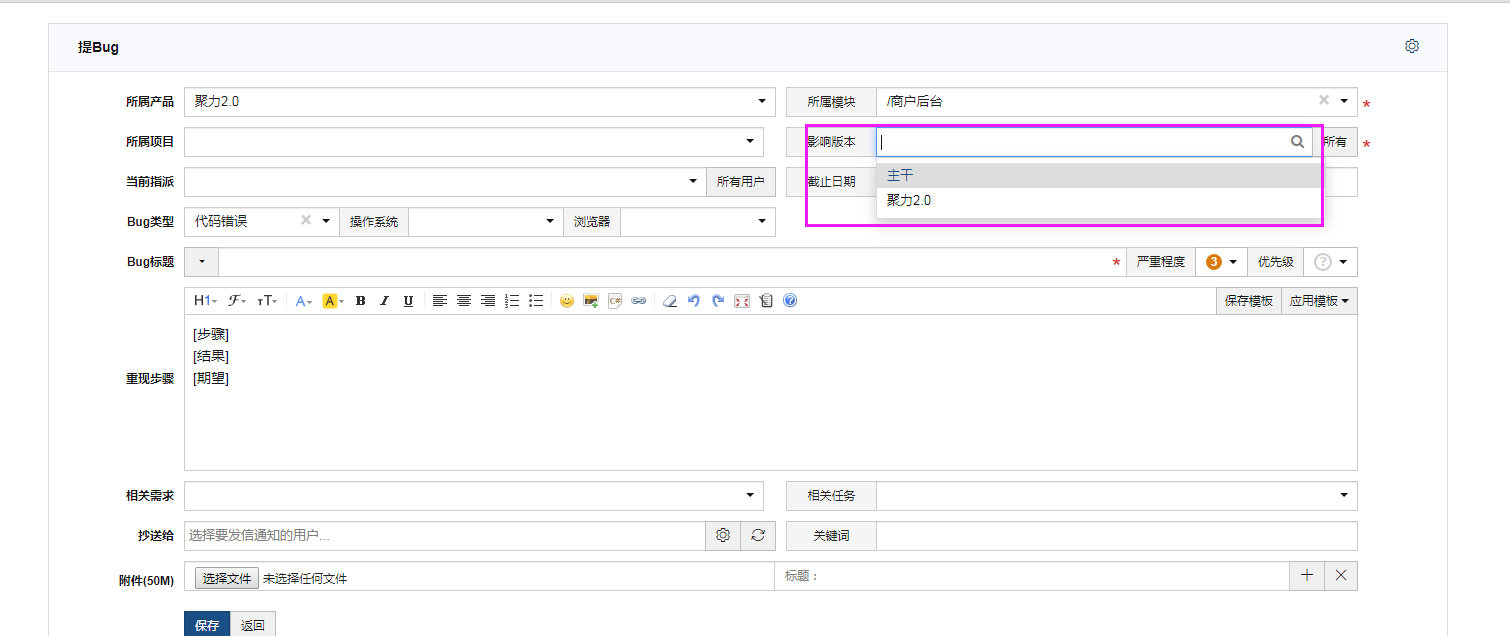Open the 所属模块 dropdown arrow
Screen dimensions: 1510x636
pyautogui.click(x=1345, y=102)
